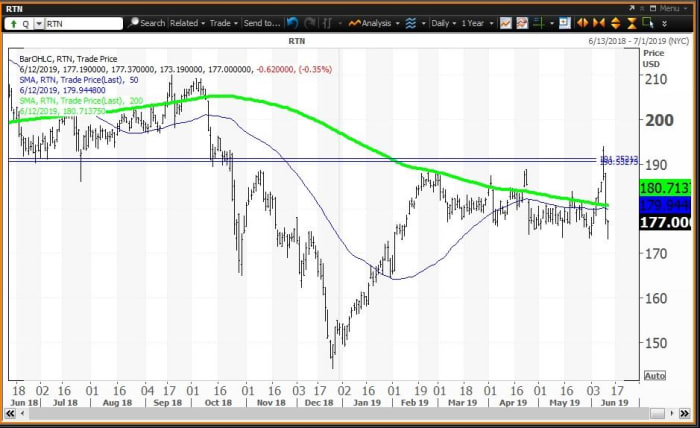Image resolution: width=700 pixels, height=428 pixels.
Task: Click the greyed redo arrow icon
Action: pyautogui.click(x=309, y=23)
